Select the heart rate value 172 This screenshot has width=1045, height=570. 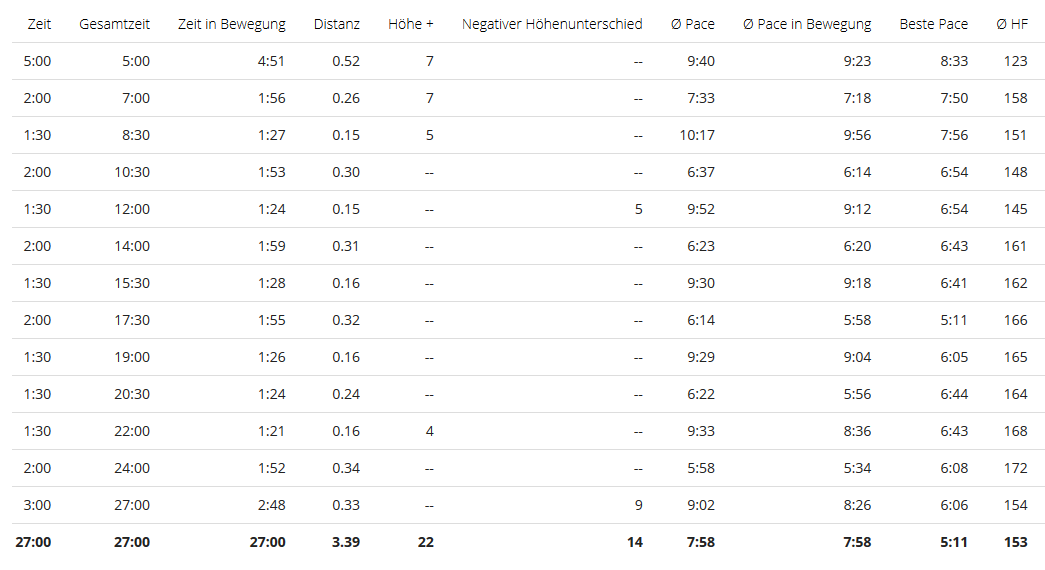click(x=1015, y=468)
